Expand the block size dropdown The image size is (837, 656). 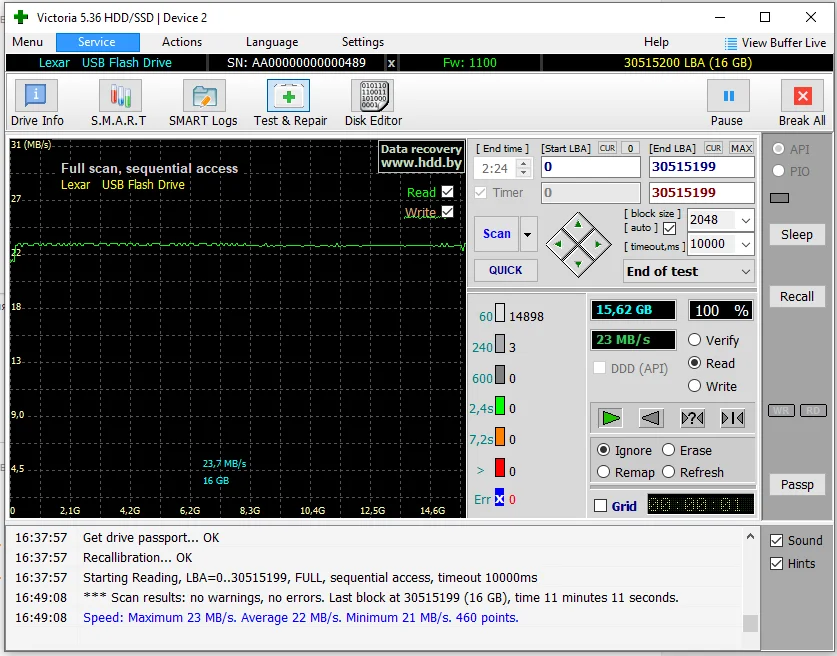tap(745, 221)
